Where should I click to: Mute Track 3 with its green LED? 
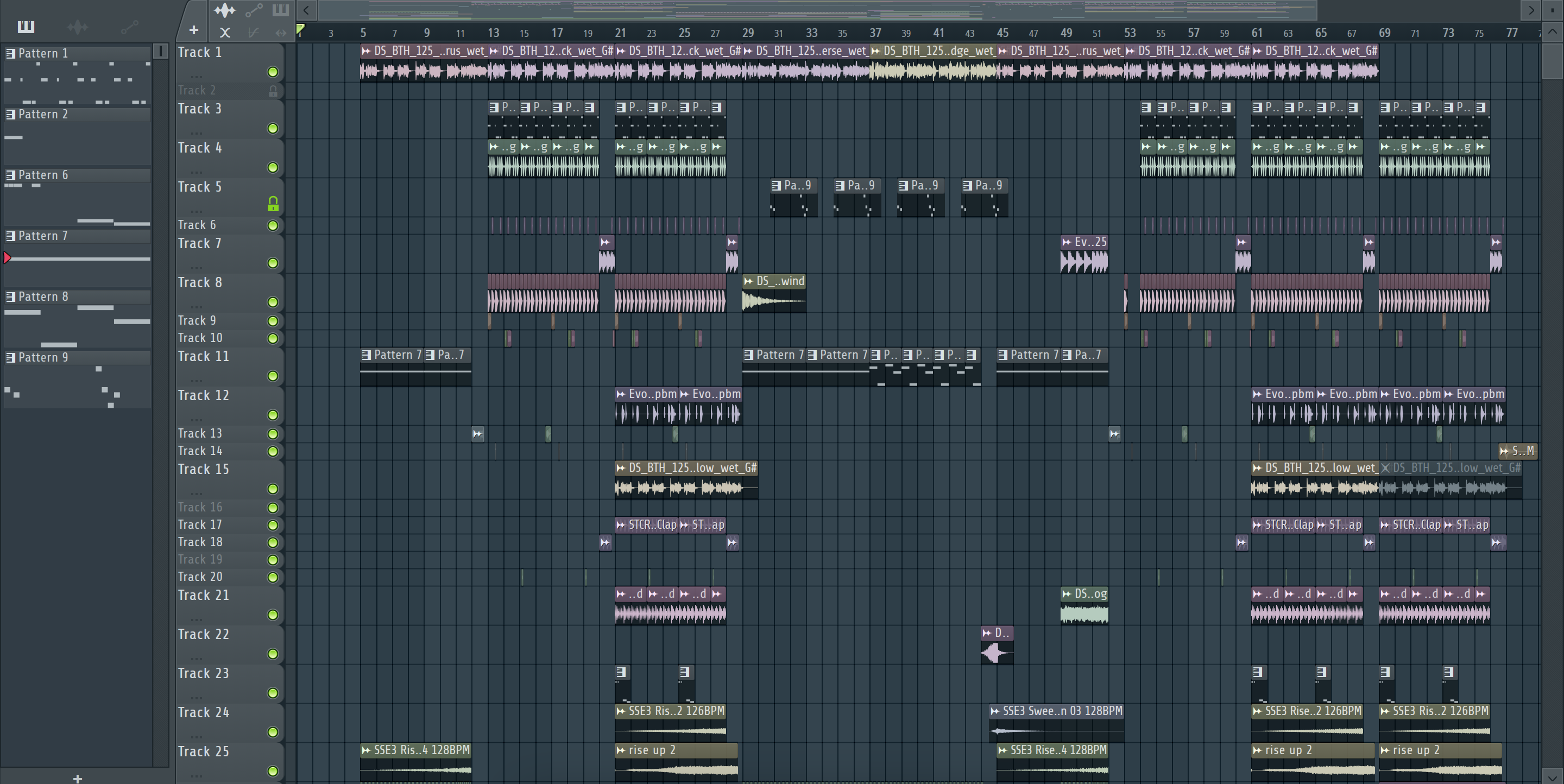pyautogui.click(x=273, y=129)
